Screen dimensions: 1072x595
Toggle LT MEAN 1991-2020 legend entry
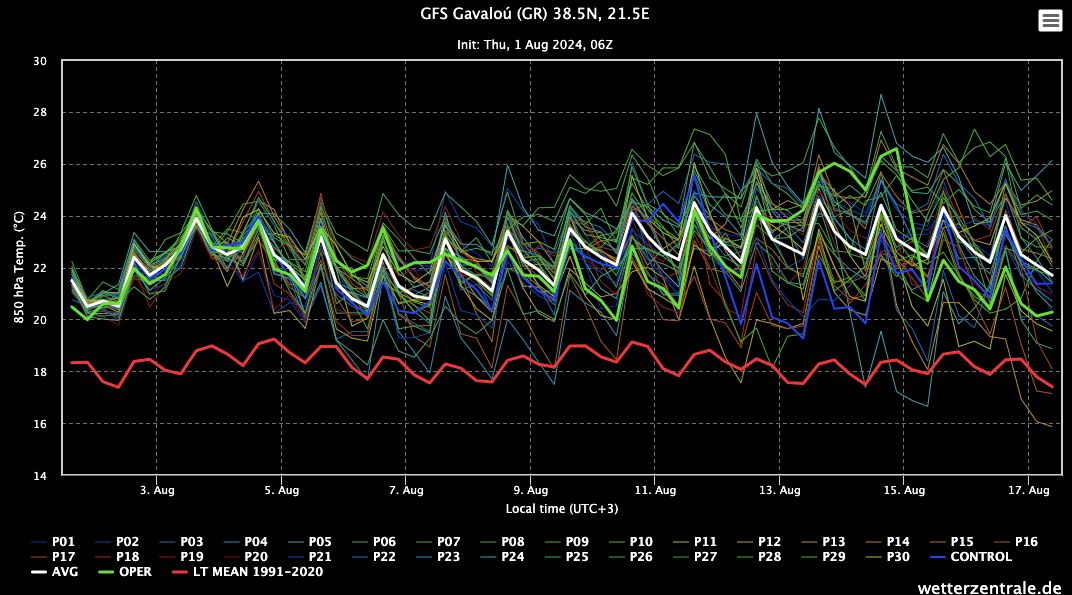[257, 572]
